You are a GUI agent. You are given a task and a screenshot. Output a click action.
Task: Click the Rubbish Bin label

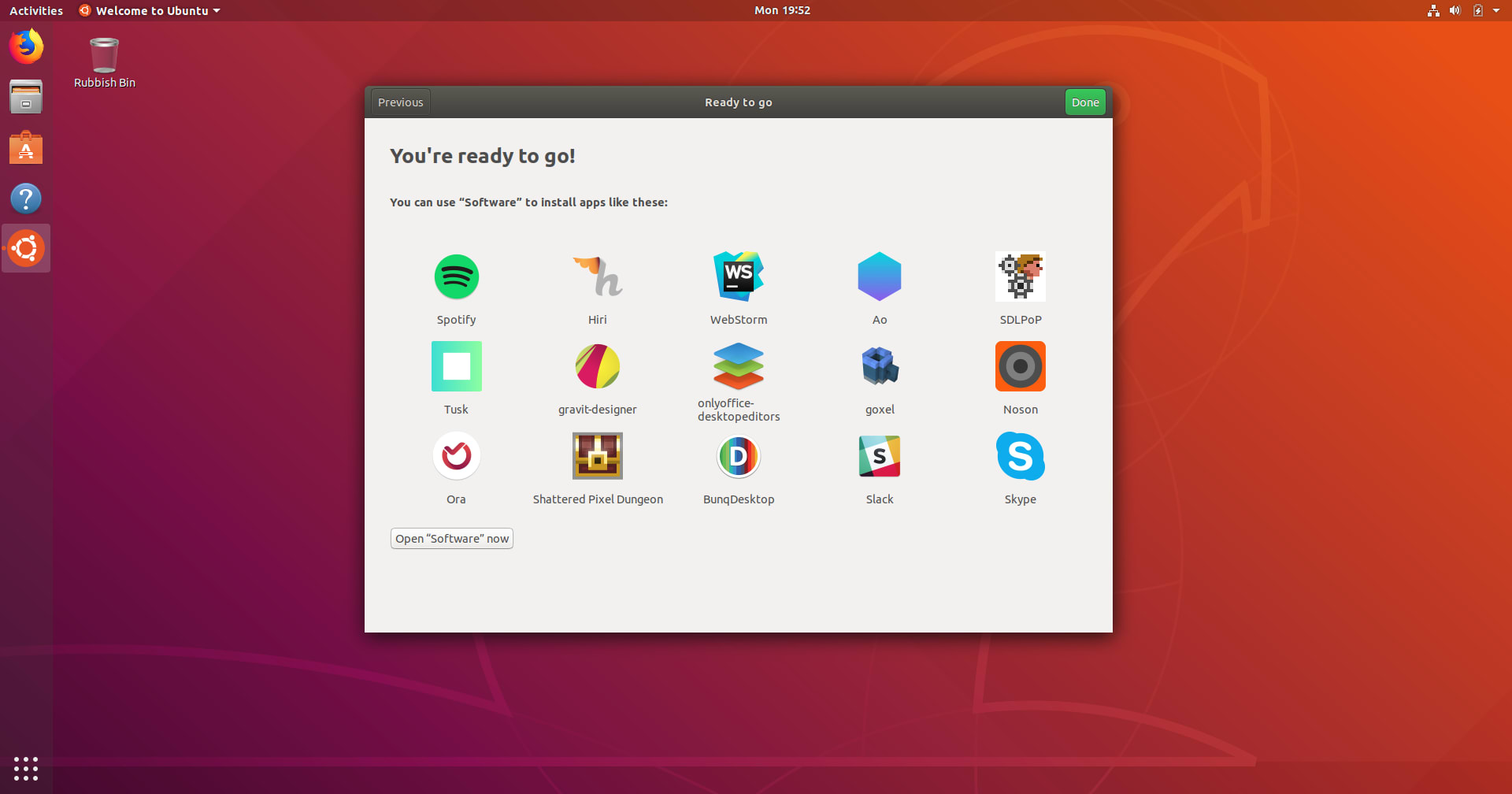(x=105, y=83)
